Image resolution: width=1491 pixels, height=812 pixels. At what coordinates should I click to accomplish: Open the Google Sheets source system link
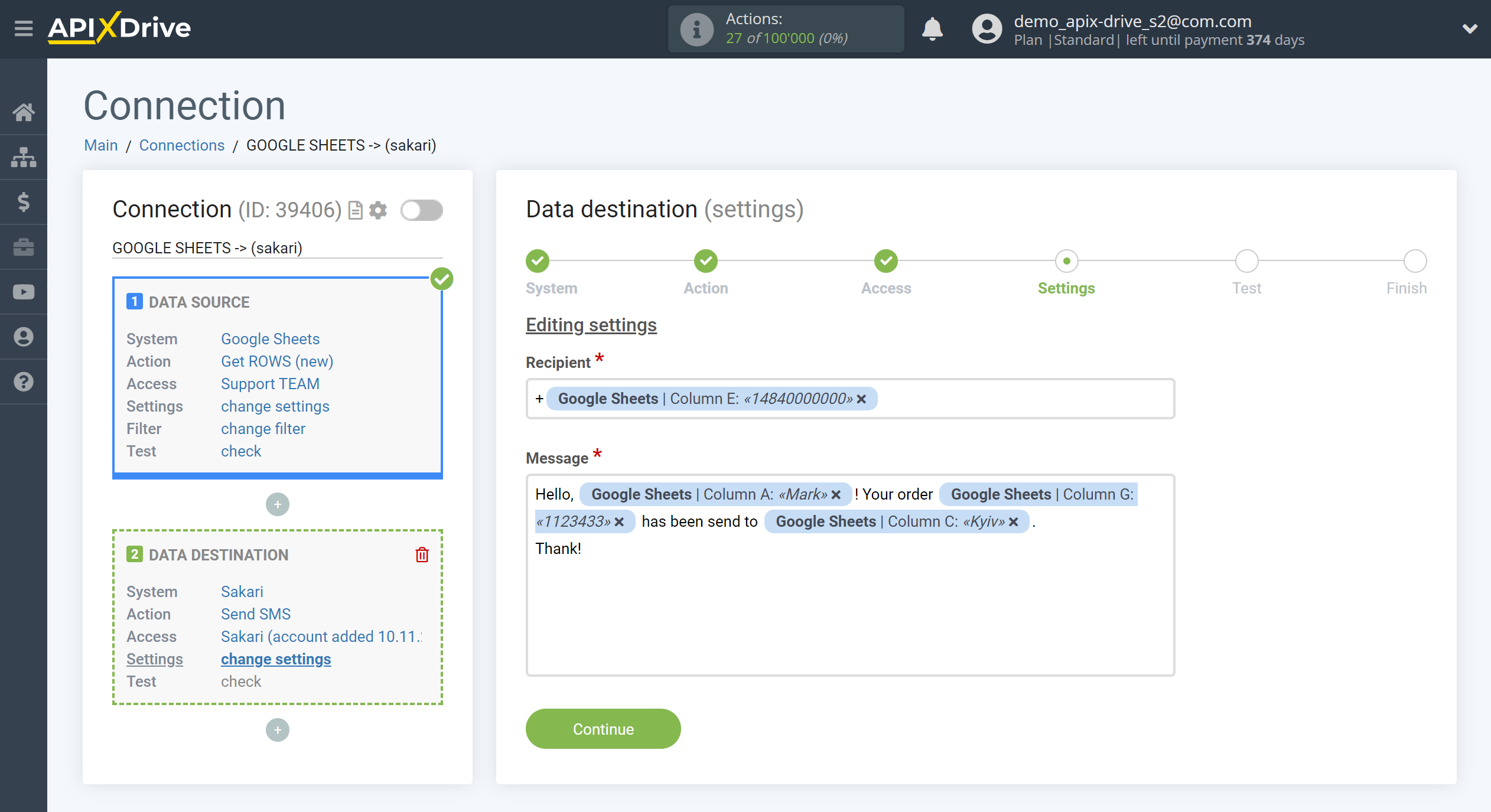point(270,339)
